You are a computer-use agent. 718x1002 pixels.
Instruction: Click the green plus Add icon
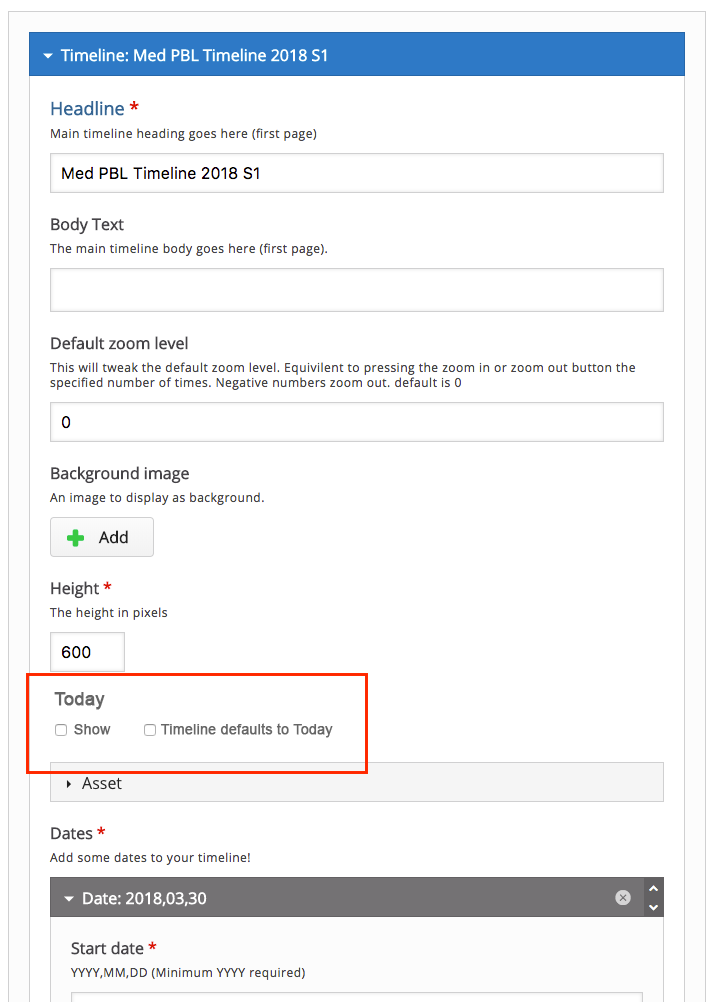pos(75,537)
